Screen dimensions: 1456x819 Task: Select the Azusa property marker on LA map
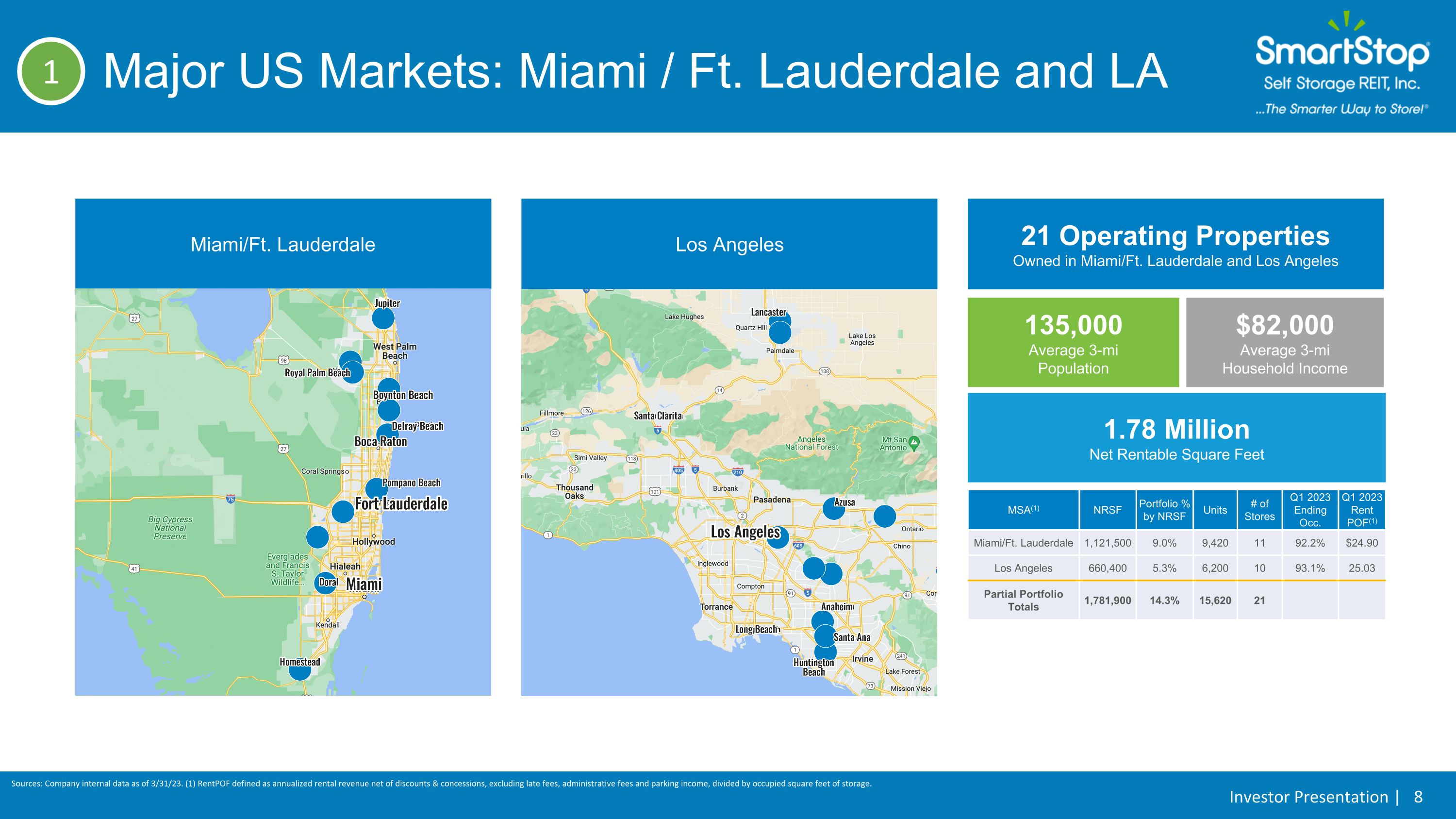[x=833, y=508]
